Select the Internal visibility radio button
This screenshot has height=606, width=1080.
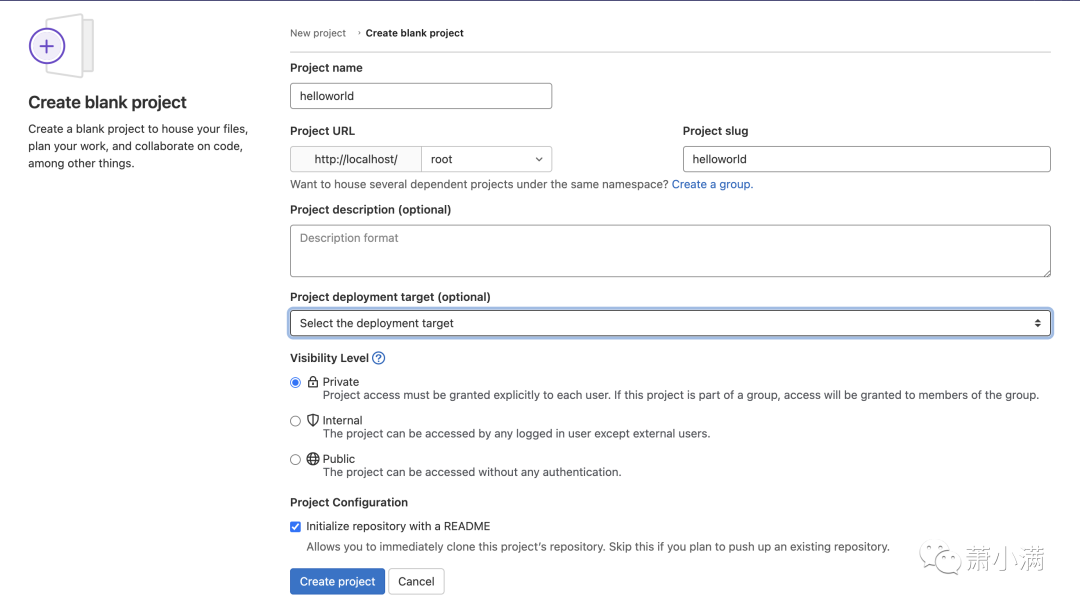click(x=295, y=421)
